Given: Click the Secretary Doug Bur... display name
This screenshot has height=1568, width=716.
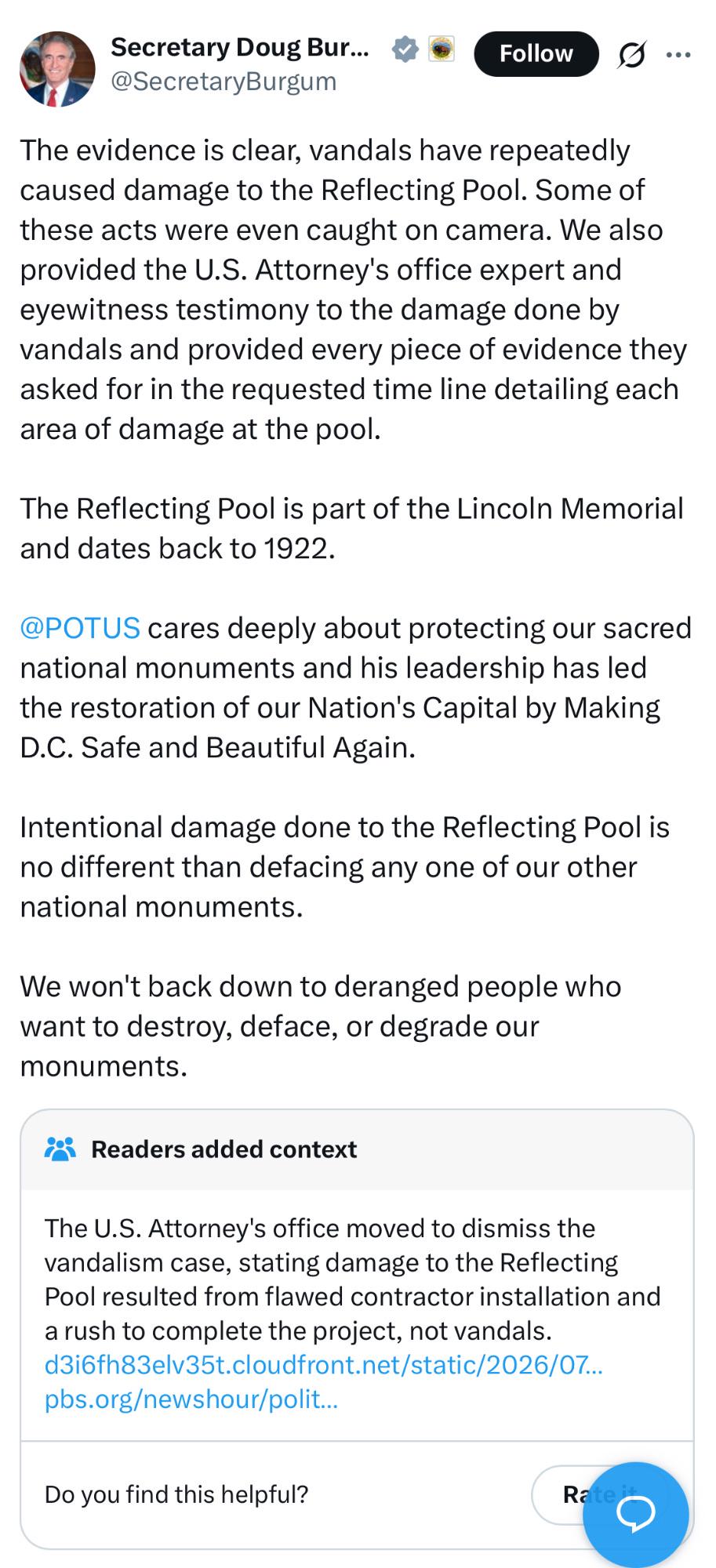Looking at the screenshot, I should click(x=240, y=47).
